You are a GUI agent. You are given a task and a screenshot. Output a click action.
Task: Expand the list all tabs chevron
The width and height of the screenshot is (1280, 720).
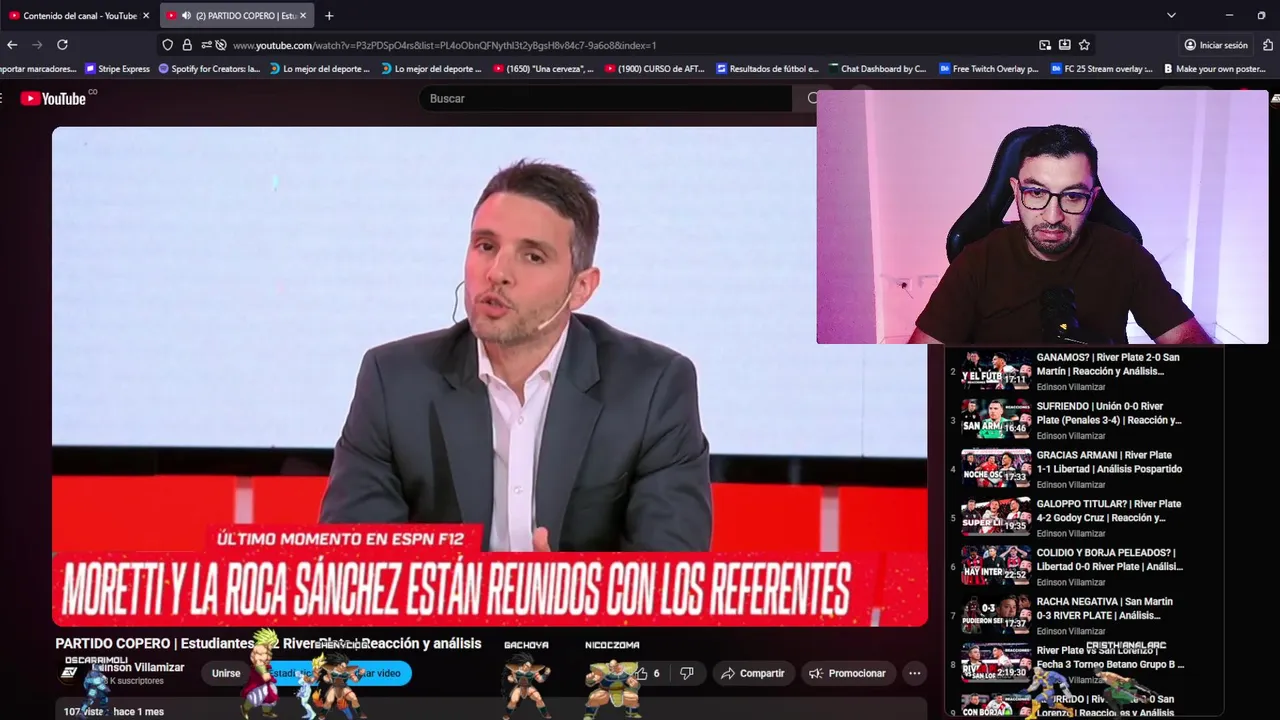(x=1171, y=15)
